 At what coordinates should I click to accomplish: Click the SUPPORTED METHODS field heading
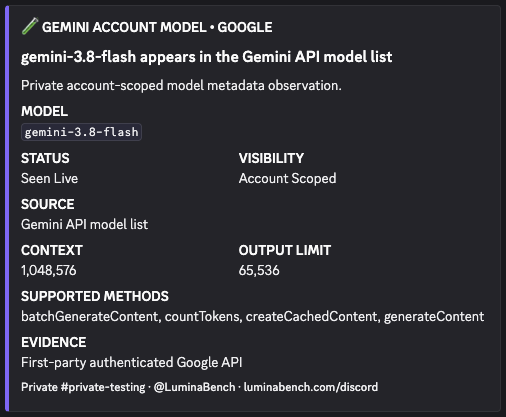pyautogui.click(x=95, y=296)
